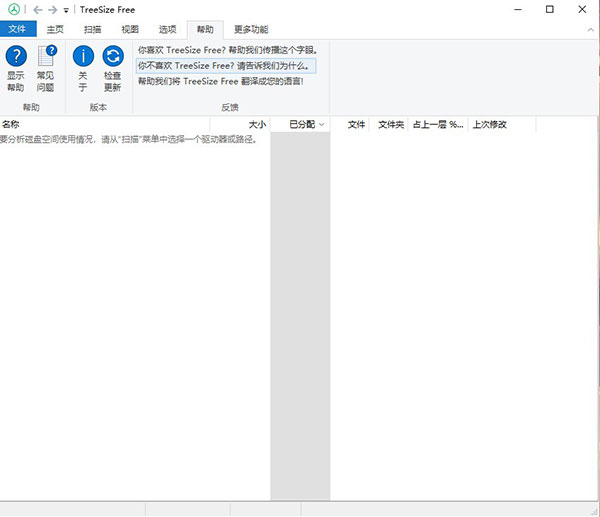Open the quick access toolbar dropdown
The width and height of the screenshot is (600, 517).
pos(66,10)
